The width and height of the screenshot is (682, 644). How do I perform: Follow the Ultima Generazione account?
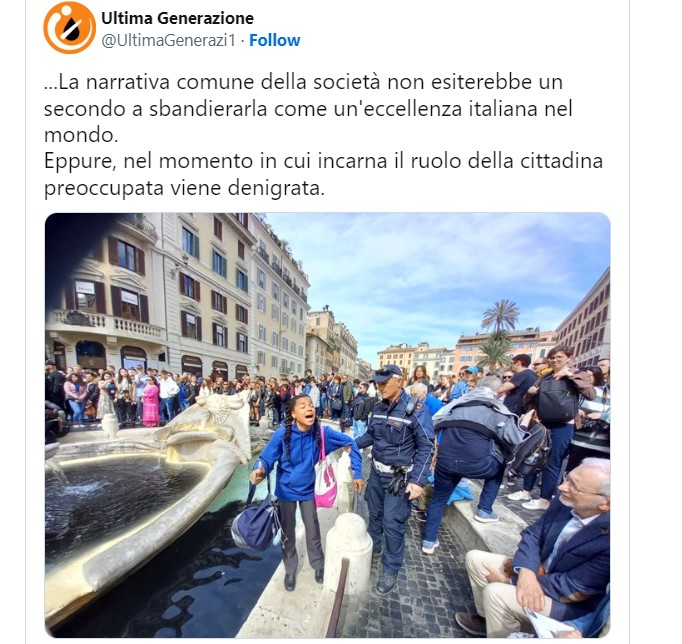pos(274,40)
